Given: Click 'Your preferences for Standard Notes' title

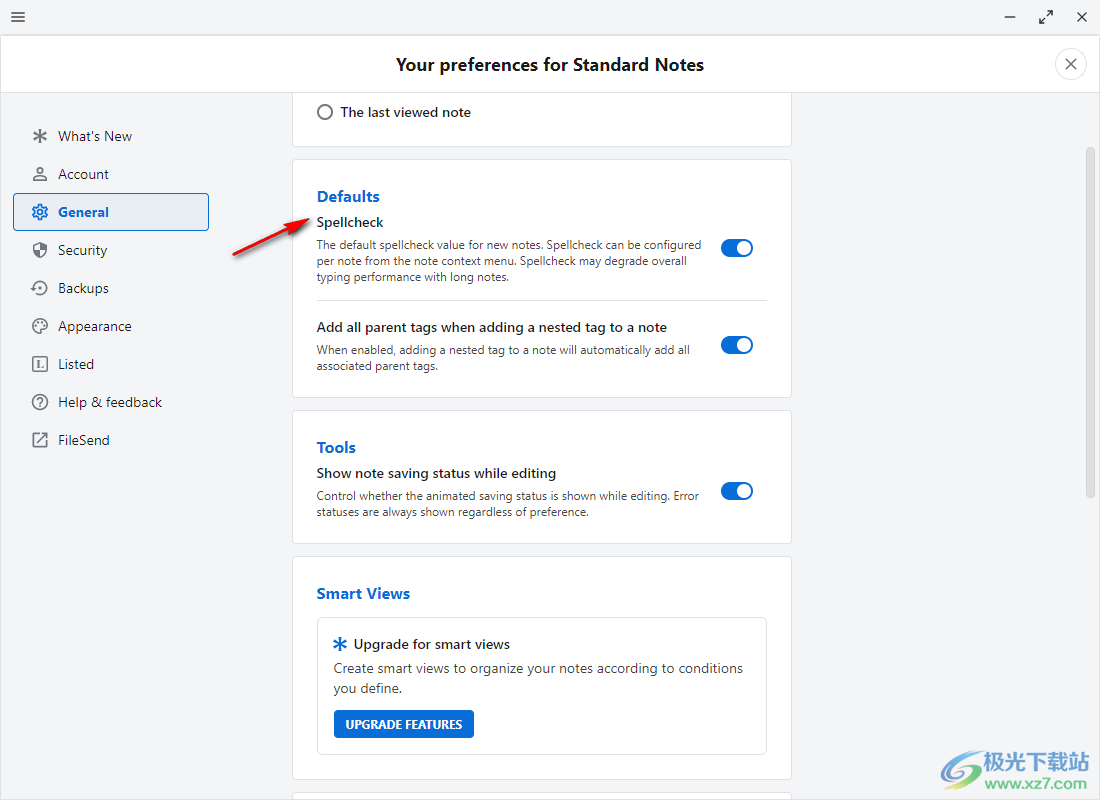Looking at the screenshot, I should click(x=550, y=65).
